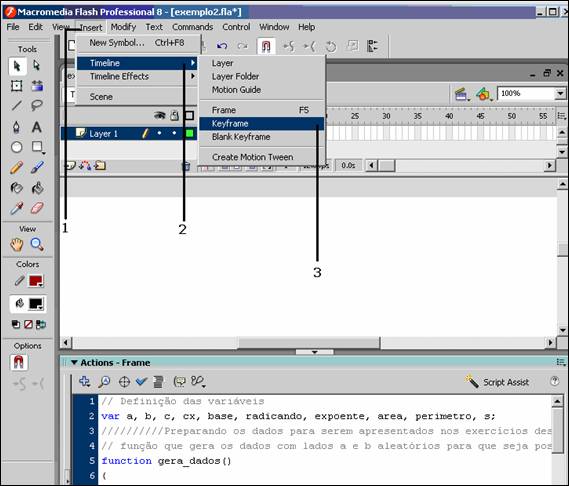Open the 100% zoom dropdown

560,94
